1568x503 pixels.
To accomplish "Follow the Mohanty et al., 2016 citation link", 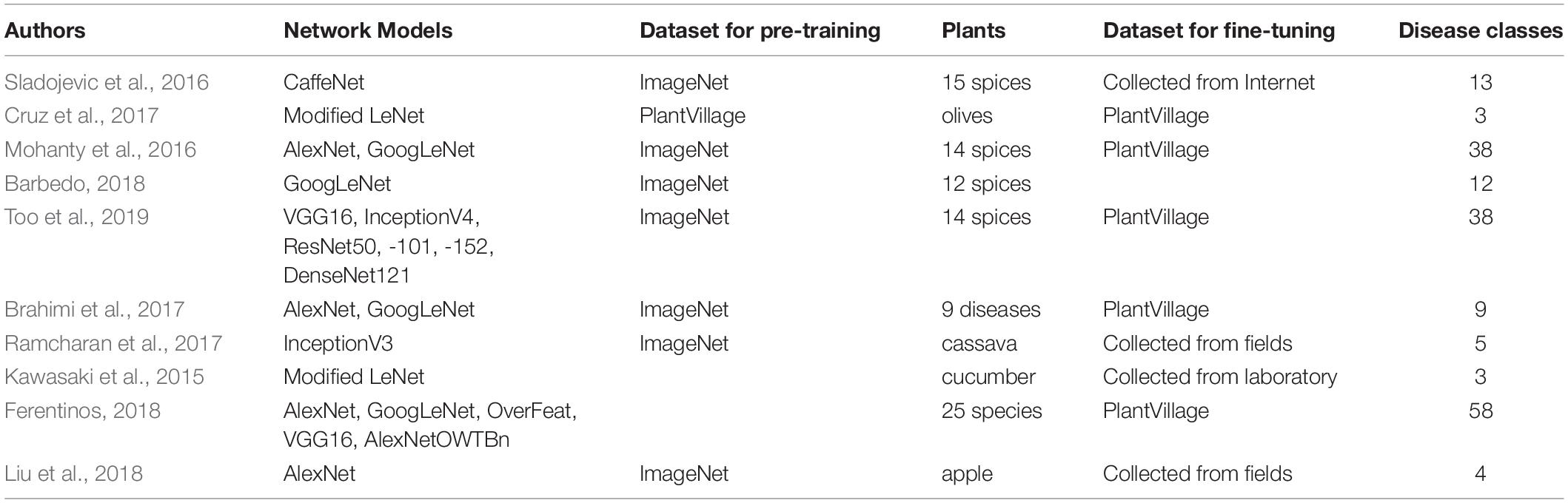I will 101,150.
